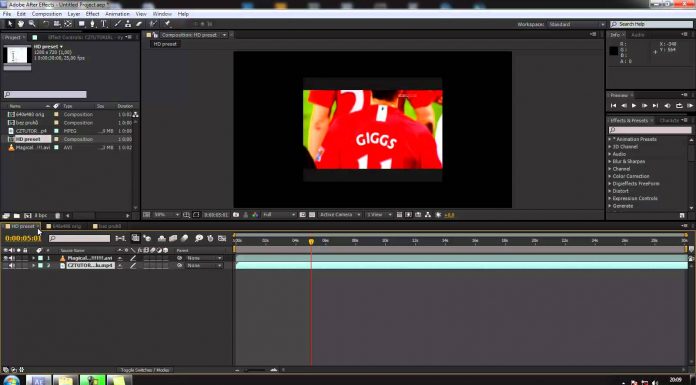The image size is (696, 385).
Task: Open the Composition menu
Action: tap(47, 14)
